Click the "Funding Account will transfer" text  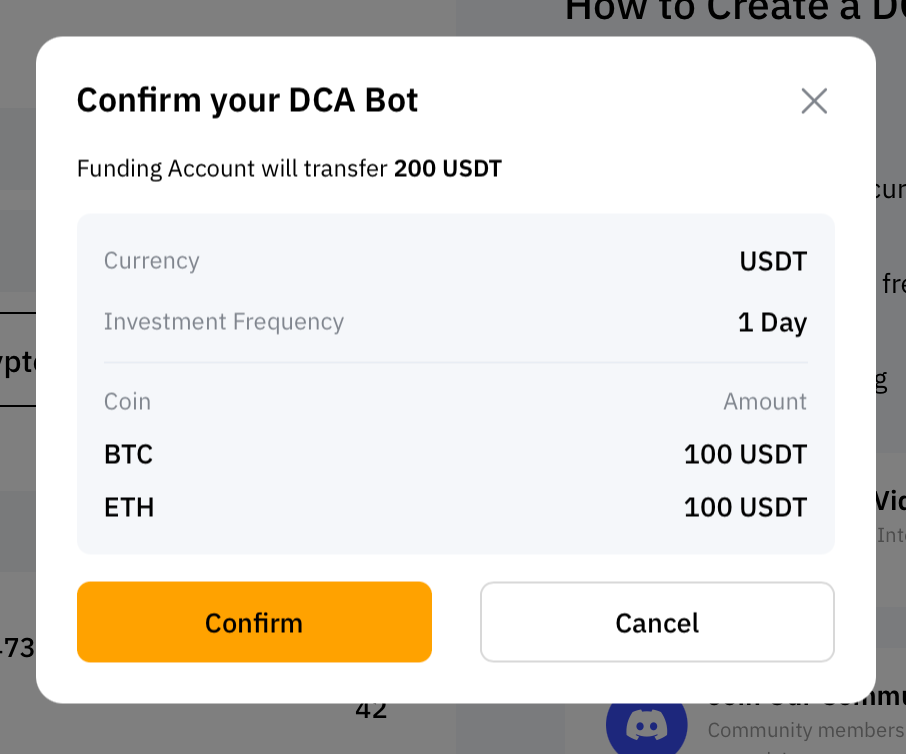pos(232,168)
